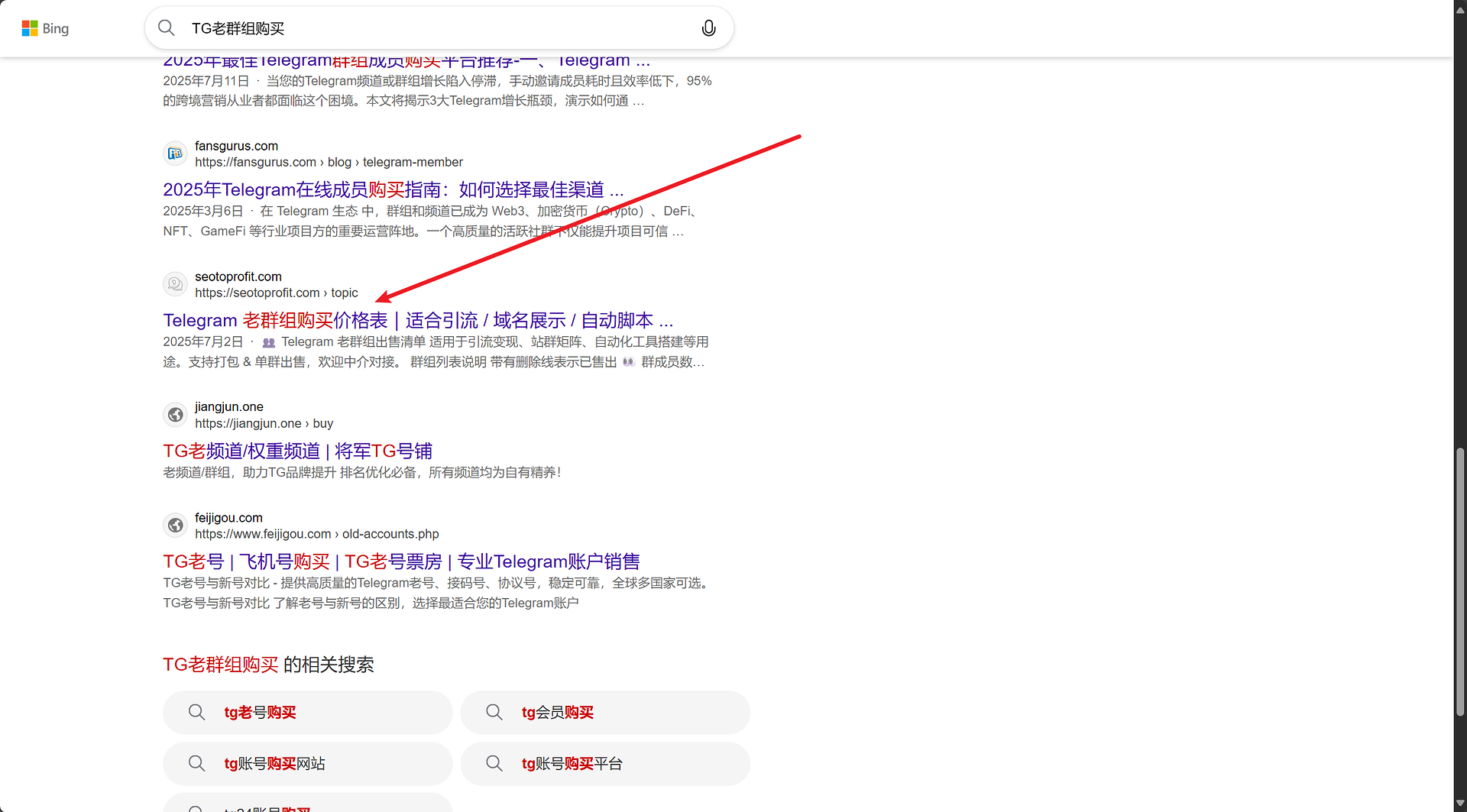Open the Telegram 老群组购买价格表 result
The height and width of the screenshot is (812, 1467).
[417, 320]
